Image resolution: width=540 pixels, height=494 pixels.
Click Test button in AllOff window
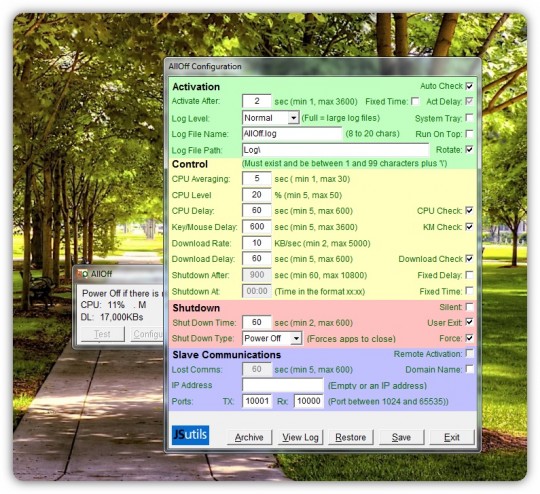click(102, 334)
